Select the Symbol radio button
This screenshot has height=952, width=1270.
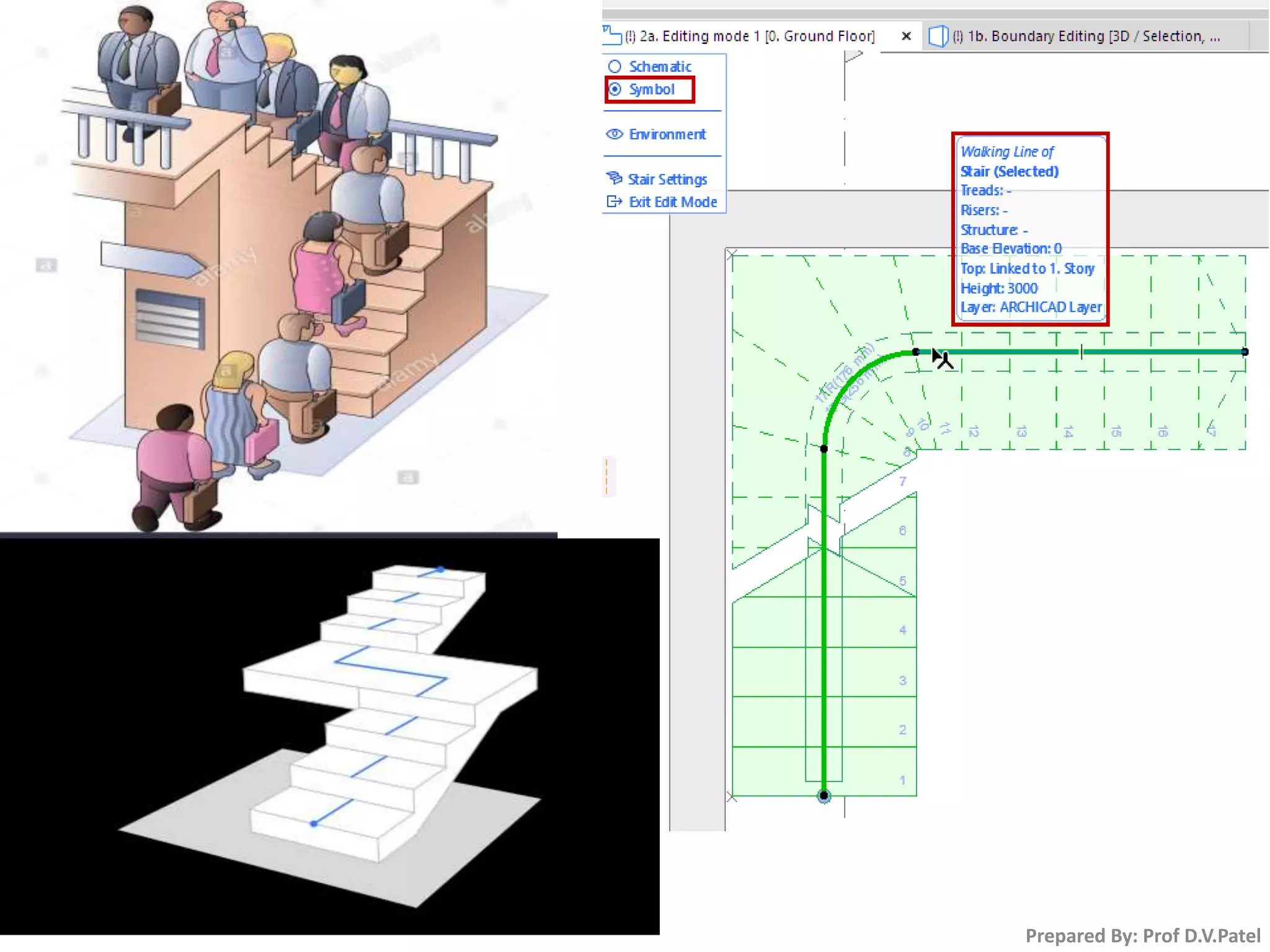click(615, 89)
